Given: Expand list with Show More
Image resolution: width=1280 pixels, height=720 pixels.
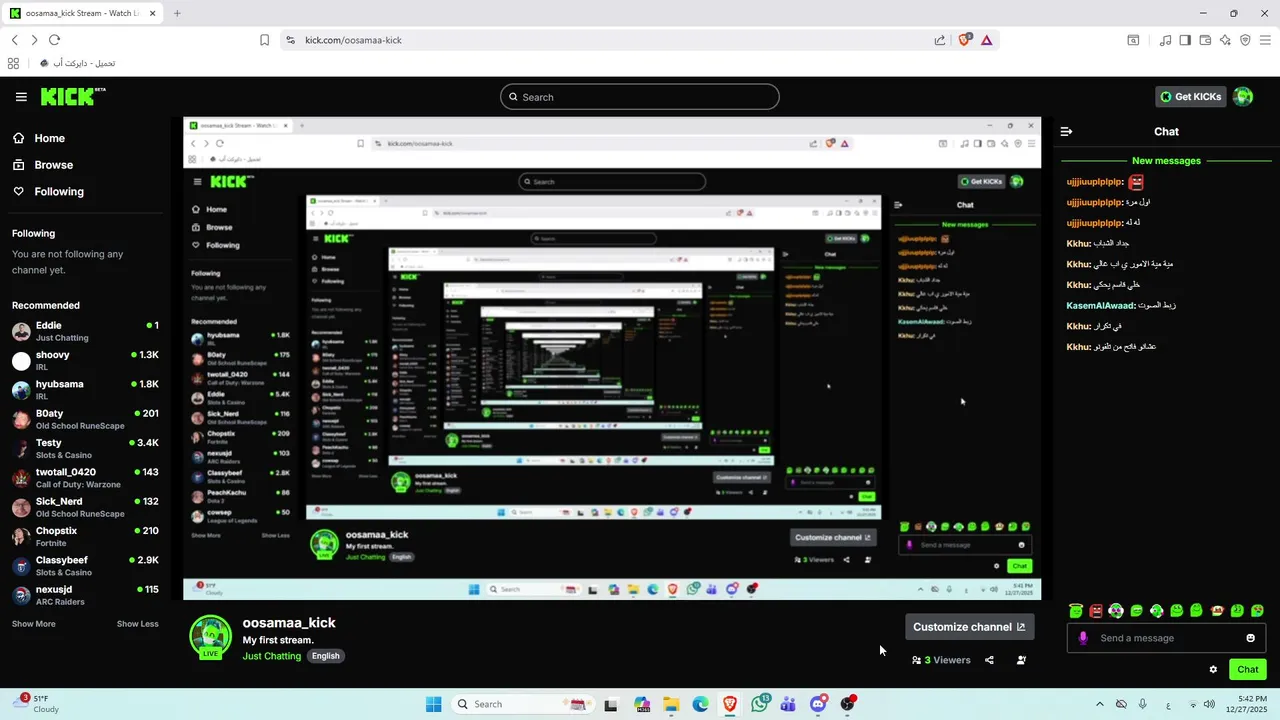Looking at the screenshot, I should [34, 624].
